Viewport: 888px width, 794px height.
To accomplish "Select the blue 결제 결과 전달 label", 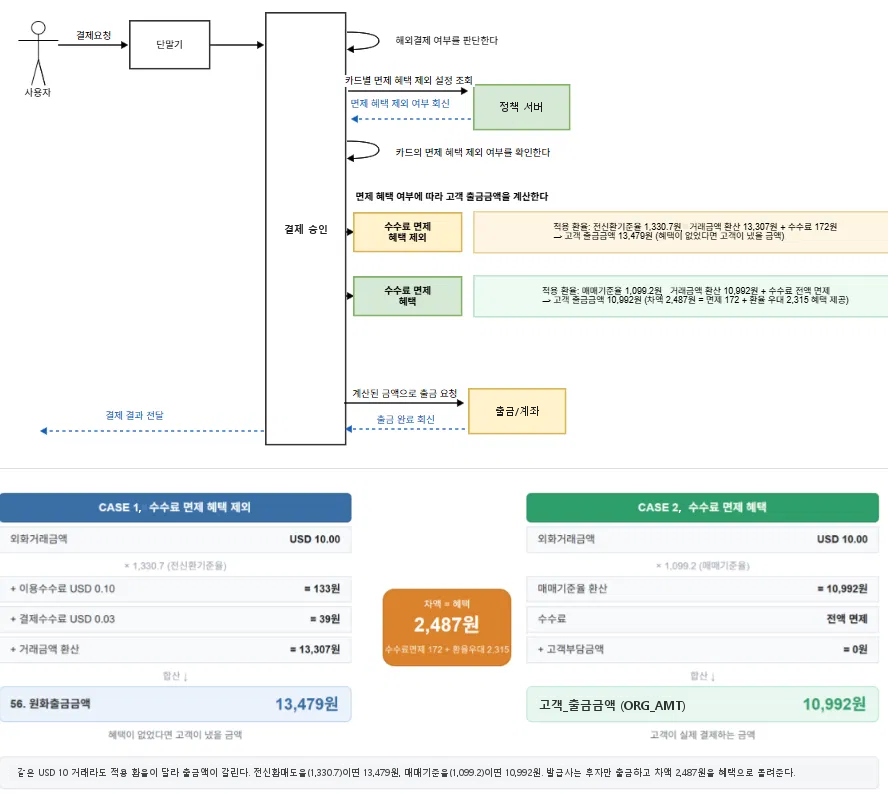I will (x=134, y=415).
